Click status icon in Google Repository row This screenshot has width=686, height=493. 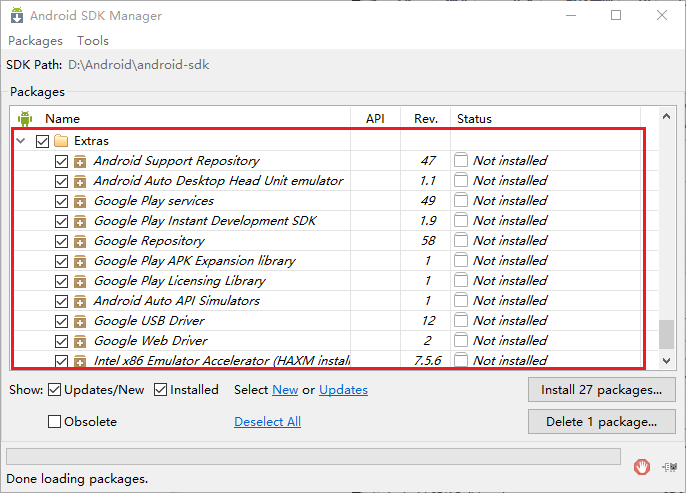(461, 240)
